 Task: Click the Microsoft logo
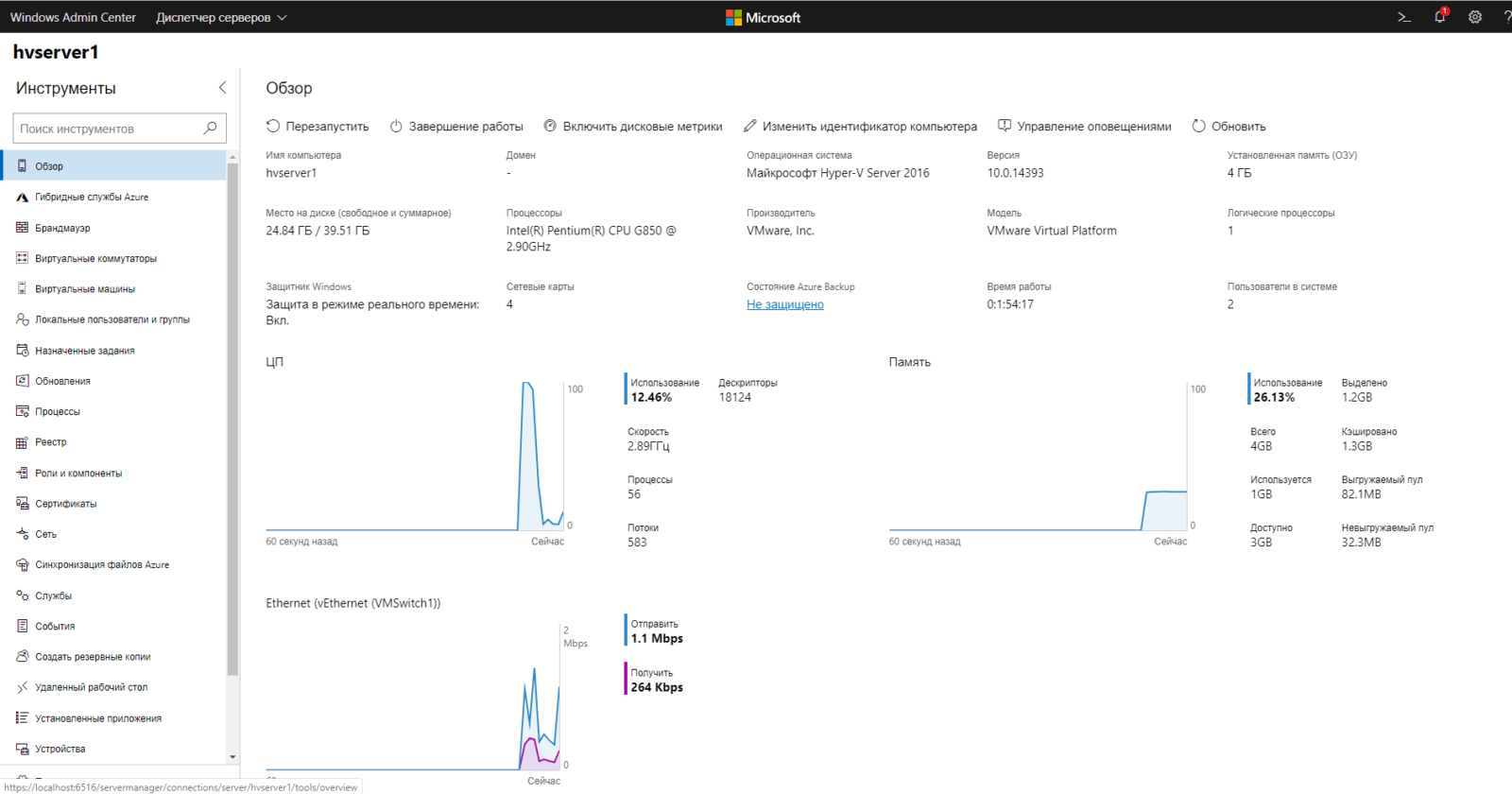[763, 17]
